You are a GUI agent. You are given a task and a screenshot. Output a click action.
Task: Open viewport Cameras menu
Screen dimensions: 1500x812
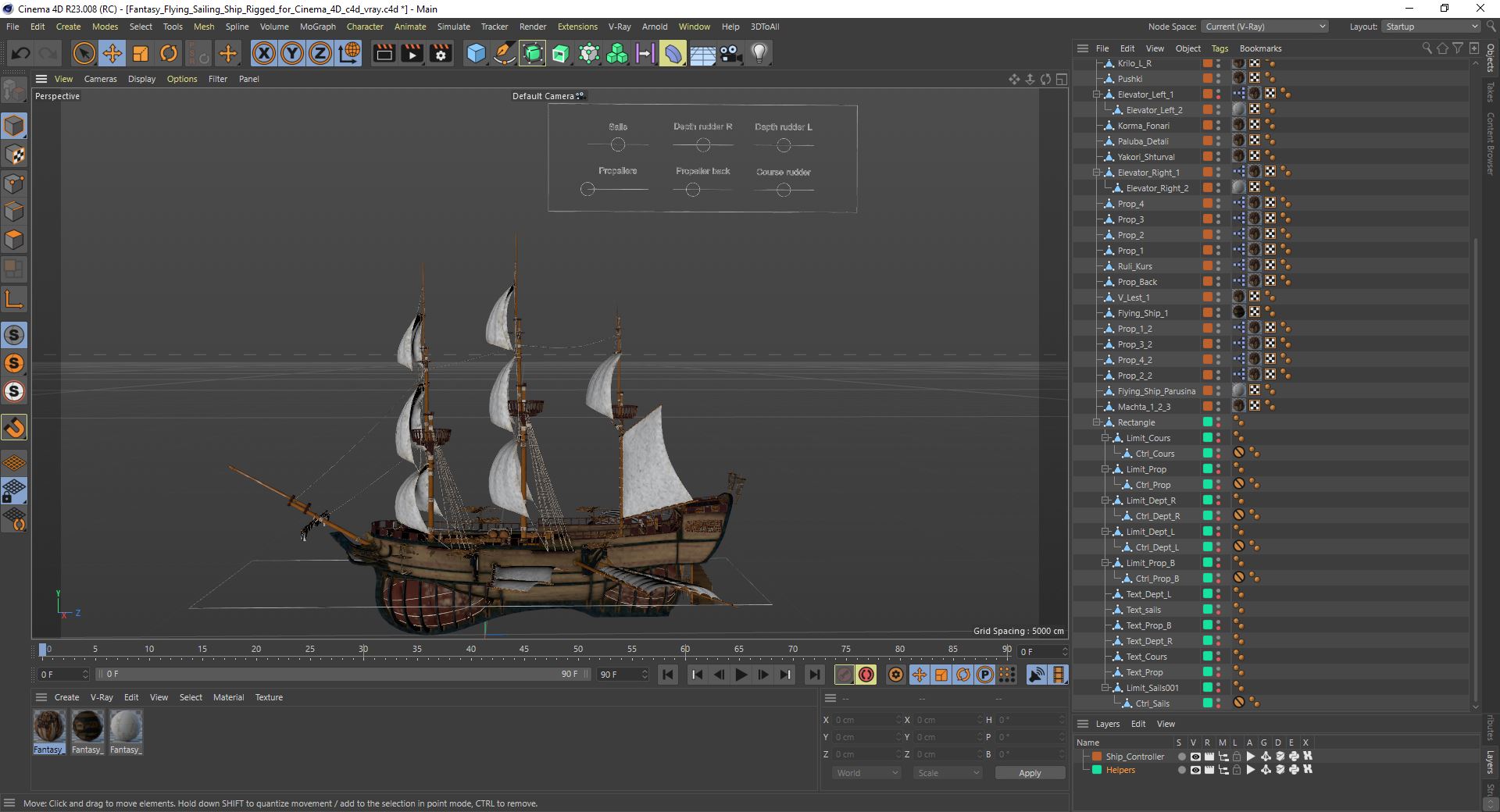coord(100,79)
